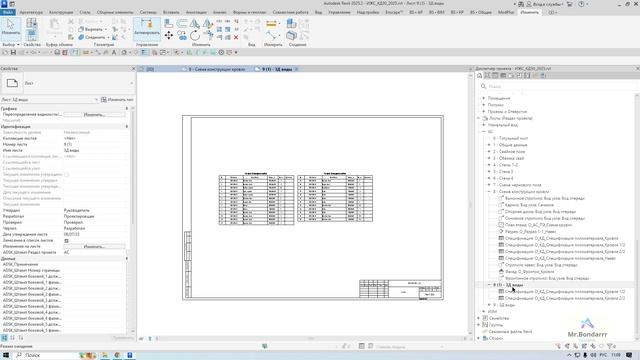Open the Выбор panel dropdown arrow
Screen dimensions: 640x360
[x=18, y=45]
